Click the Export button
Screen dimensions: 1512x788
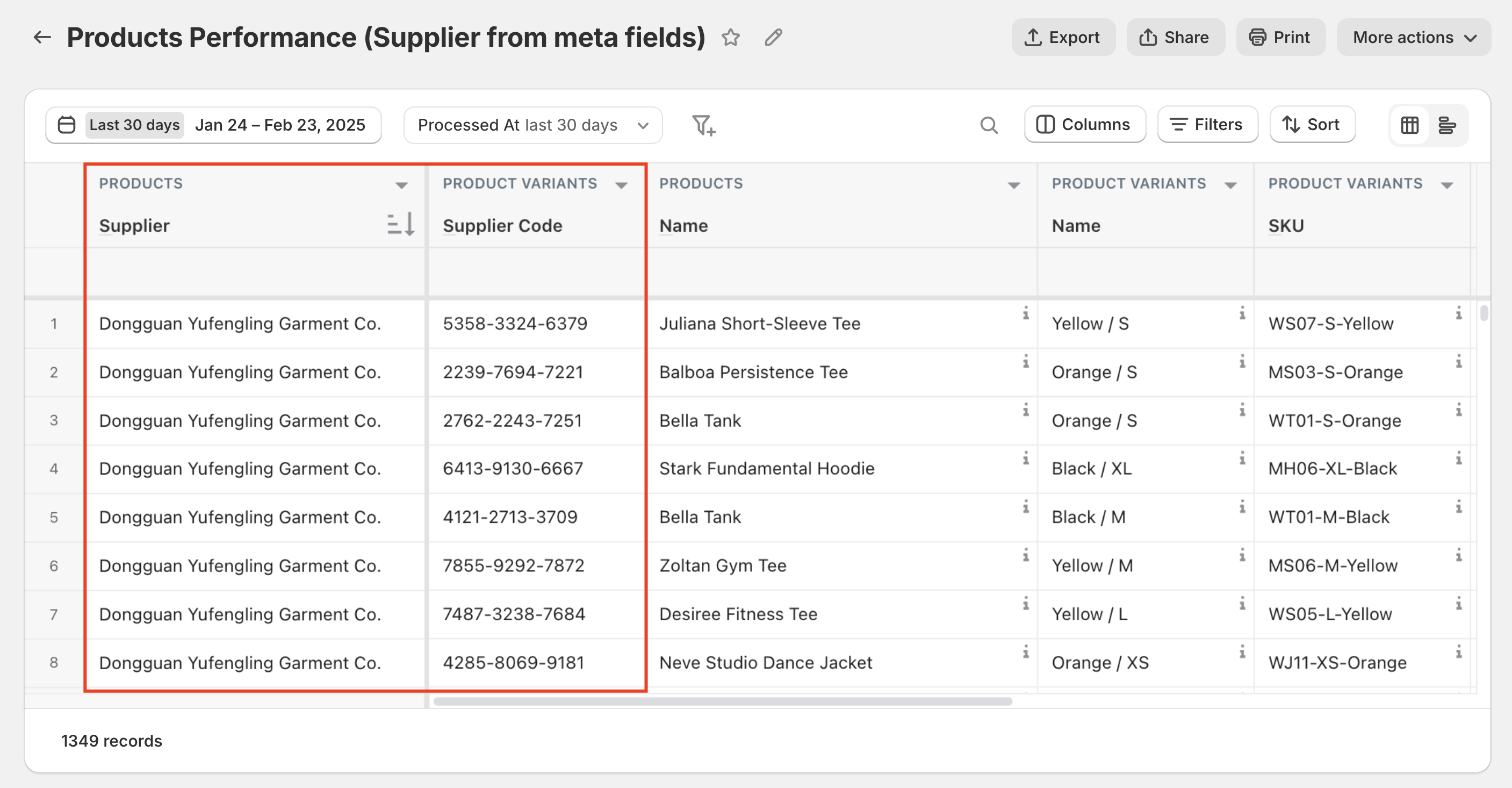click(x=1062, y=38)
